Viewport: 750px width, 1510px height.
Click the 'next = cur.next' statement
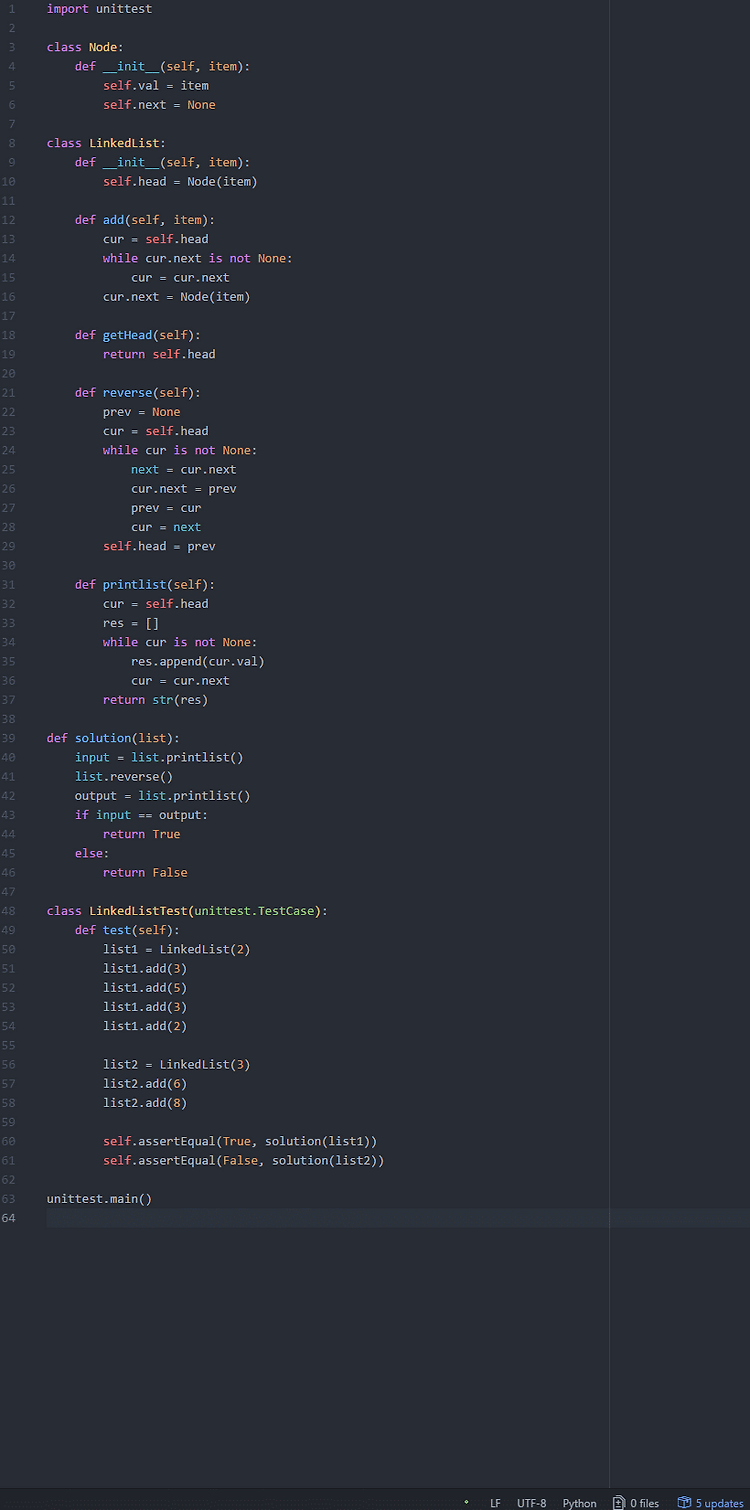point(184,470)
